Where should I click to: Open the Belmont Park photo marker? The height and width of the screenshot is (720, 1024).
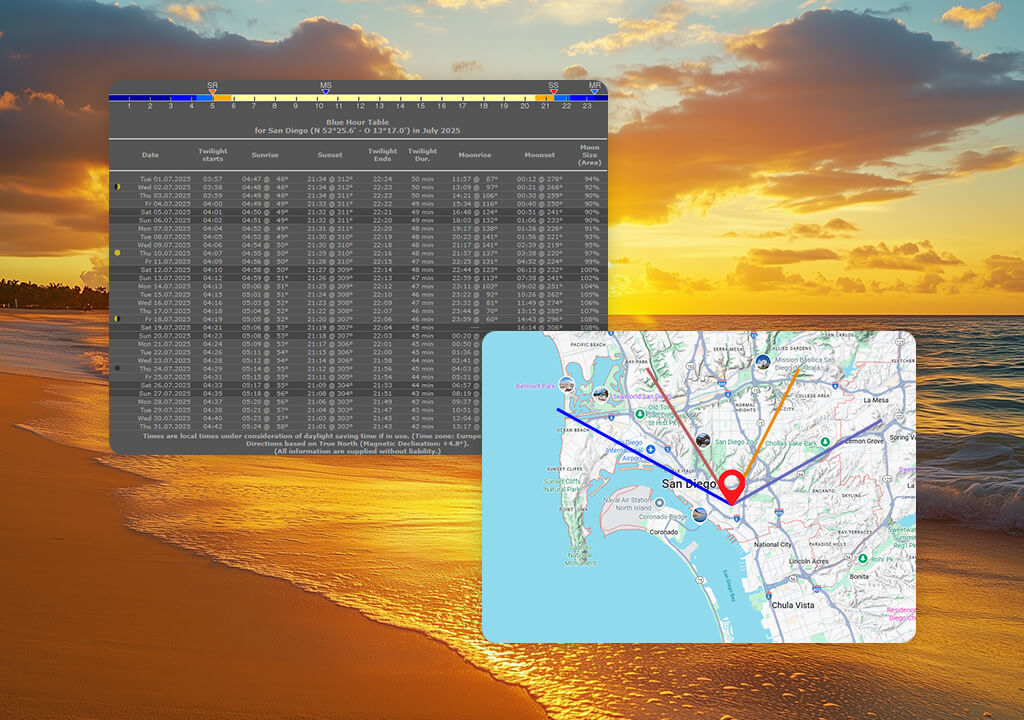566,385
